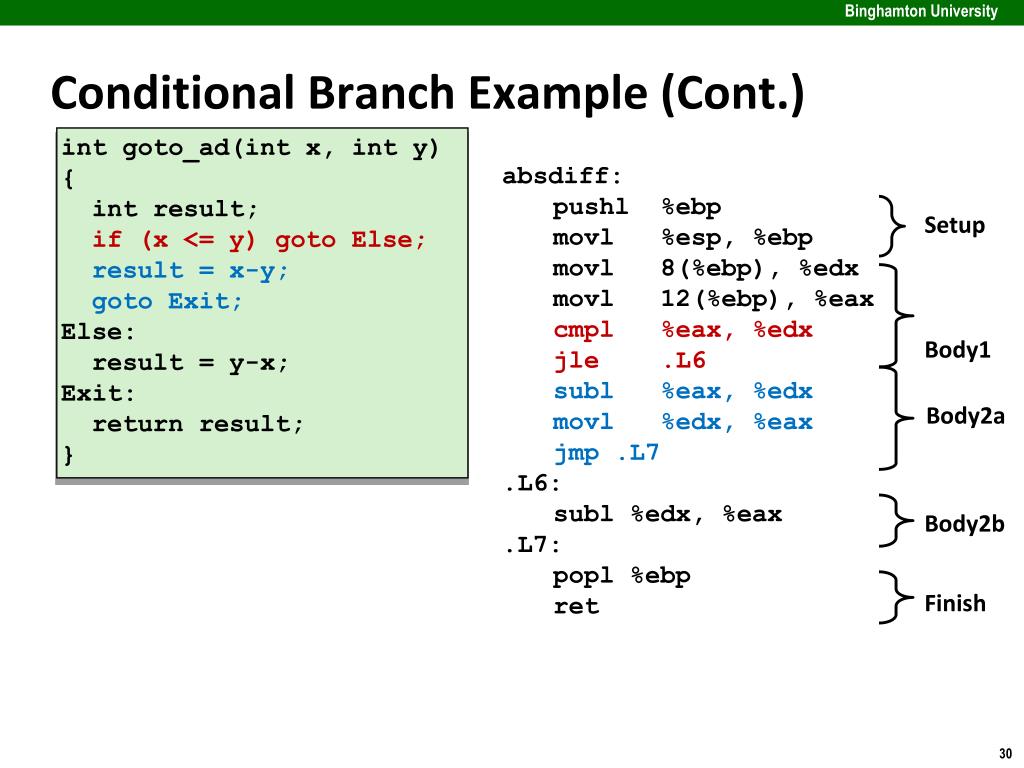Select the slide title 'Conditional Branch Example (Cont.)'
The height and width of the screenshot is (768, 1024).
point(428,93)
